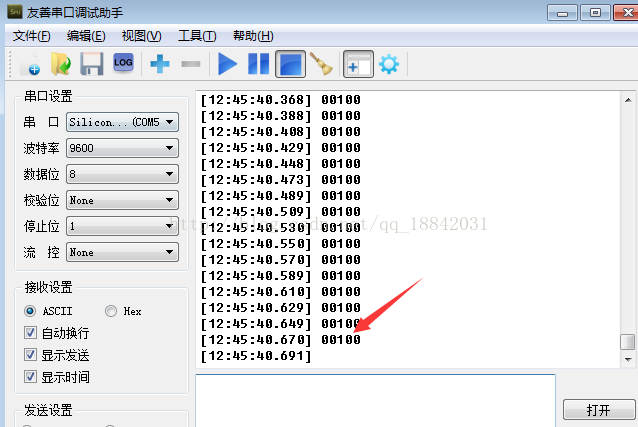Viewport: 638px width, 427px height.
Task: Click the add window panel icon
Action: point(358,64)
